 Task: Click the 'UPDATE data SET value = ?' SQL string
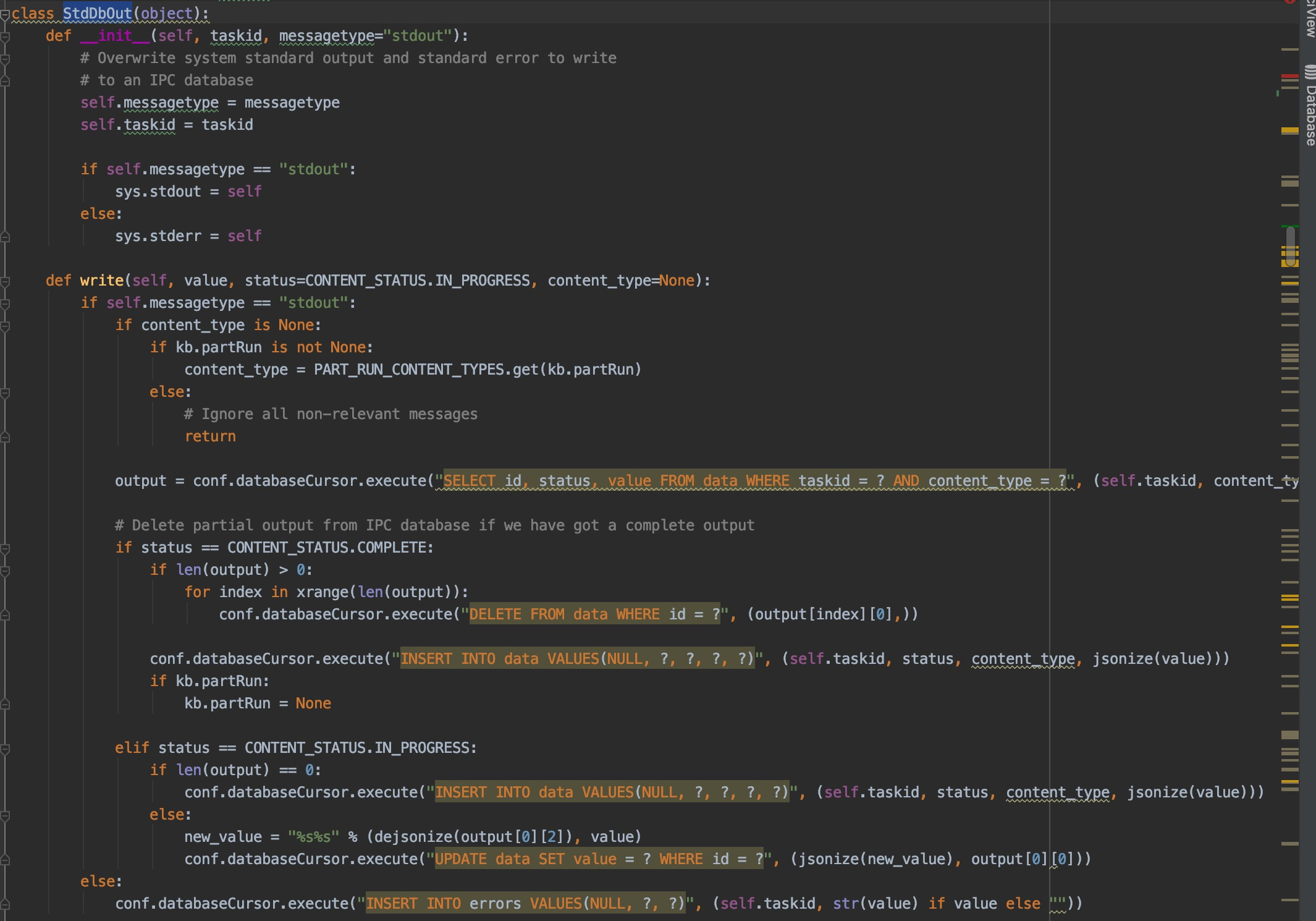[x=599, y=859]
